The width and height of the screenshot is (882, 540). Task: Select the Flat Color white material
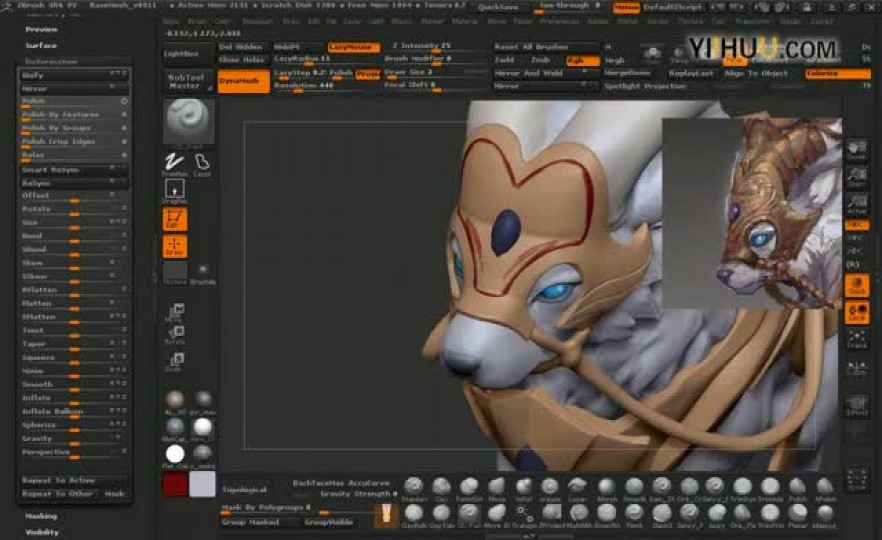click(175, 456)
